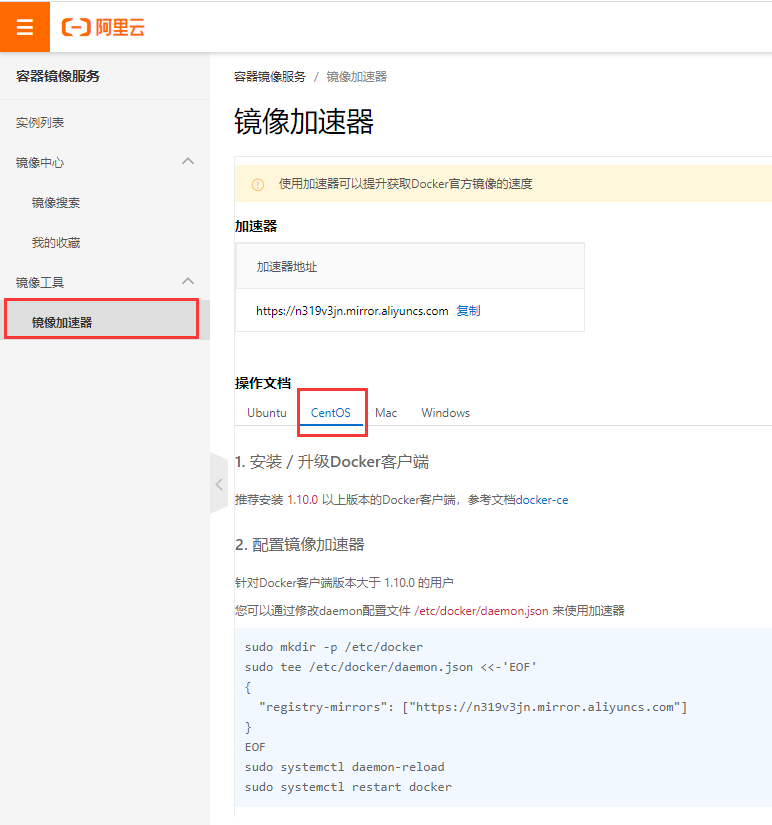Click the 容器镜像服务 sidebar title
The width and height of the screenshot is (772, 825).
(58, 76)
